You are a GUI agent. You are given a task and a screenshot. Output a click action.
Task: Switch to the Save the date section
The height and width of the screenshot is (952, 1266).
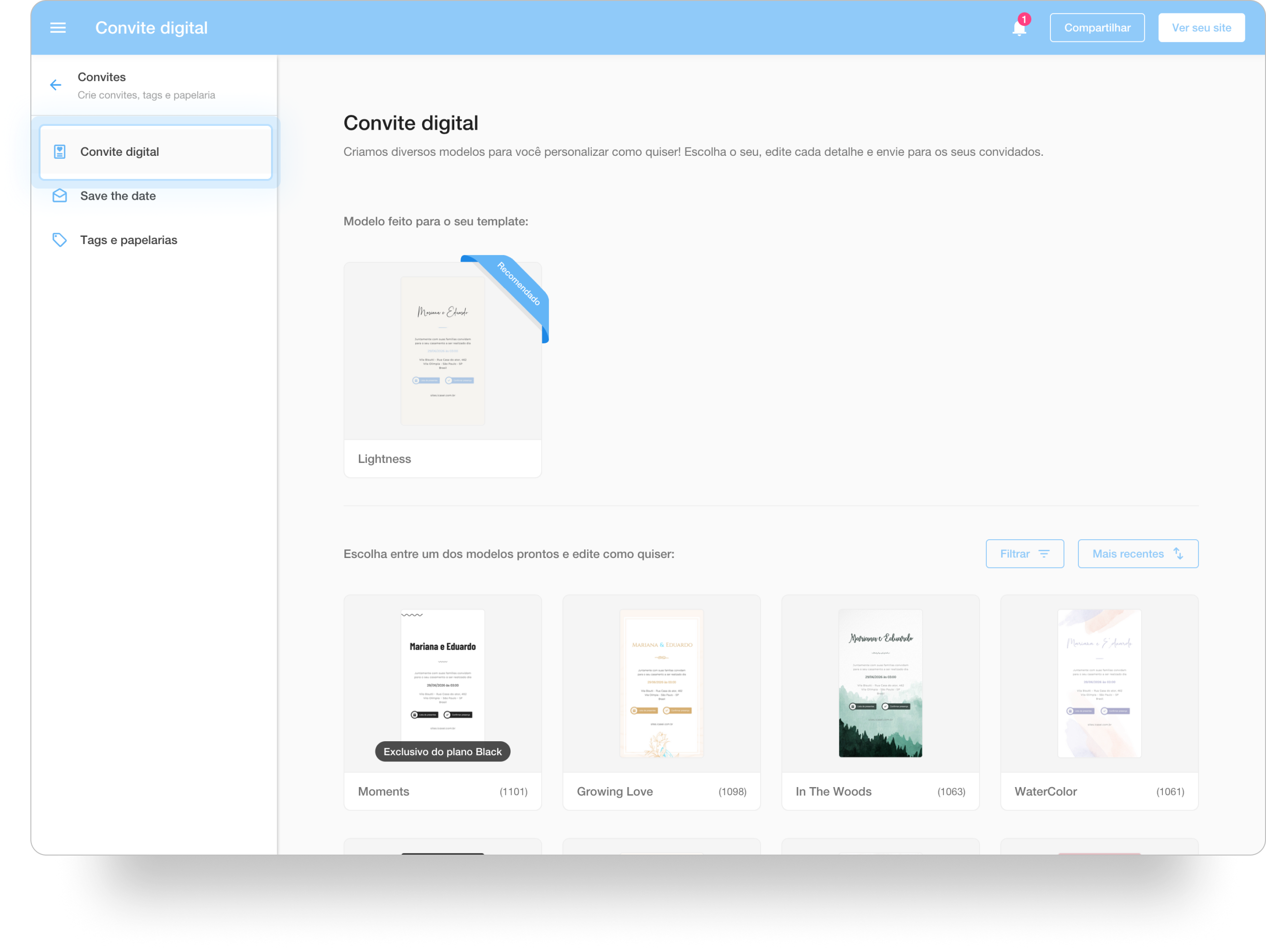(x=118, y=195)
